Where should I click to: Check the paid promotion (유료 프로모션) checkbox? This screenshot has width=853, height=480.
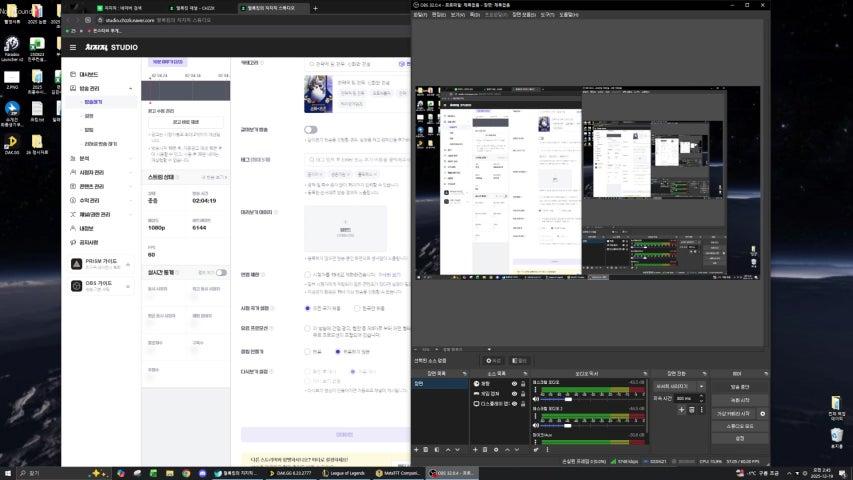pos(307,328)
